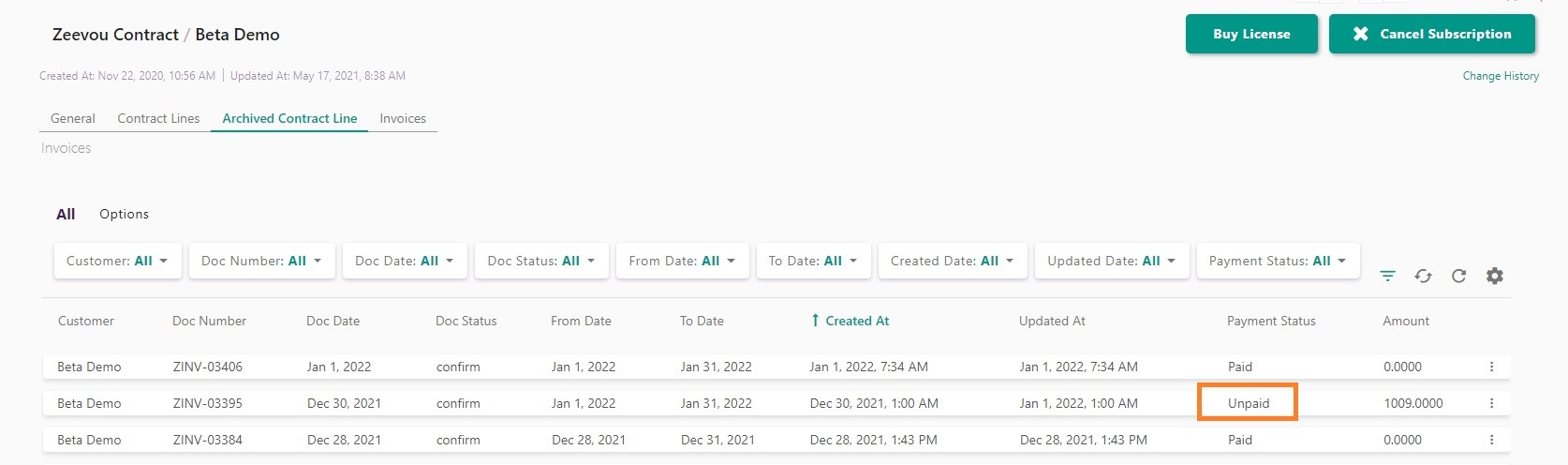Screen dimensions: 1568x465
Task: Switch to the Contract Lines tab
Action: (158, 118)
